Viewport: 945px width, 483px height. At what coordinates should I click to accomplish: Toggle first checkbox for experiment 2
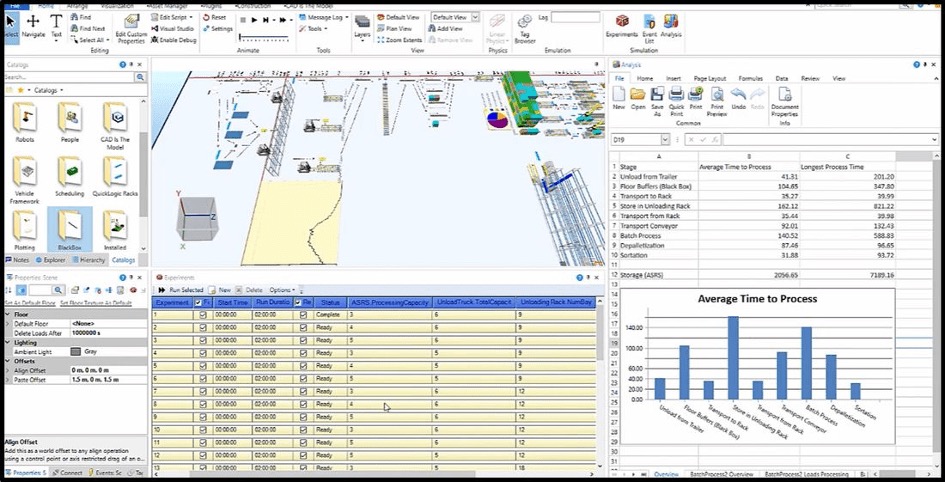coord(202,327)
